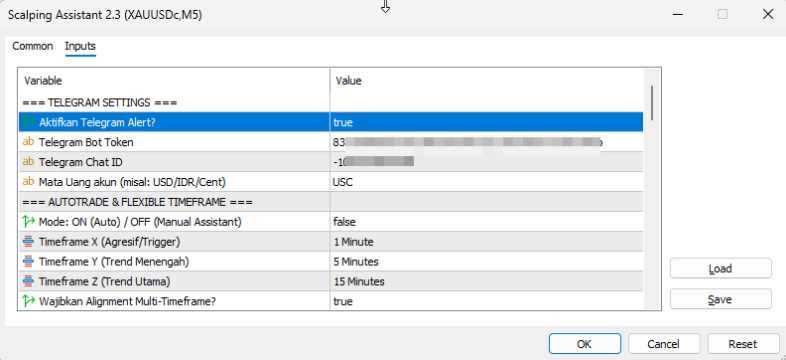This screenshot has height=360, width=786.
Task: Close the Scalping Assistant dialog window
Action: (x=767, y=15)
